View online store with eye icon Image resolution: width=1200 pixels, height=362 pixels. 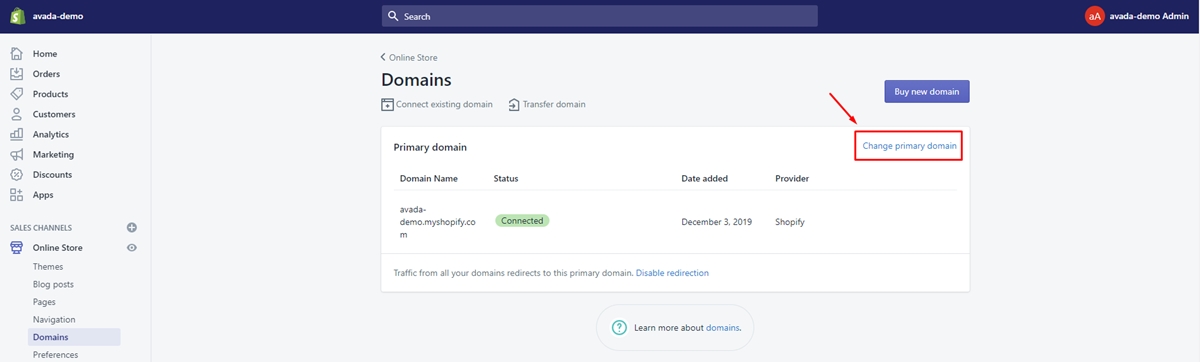[x=132, y=248]
